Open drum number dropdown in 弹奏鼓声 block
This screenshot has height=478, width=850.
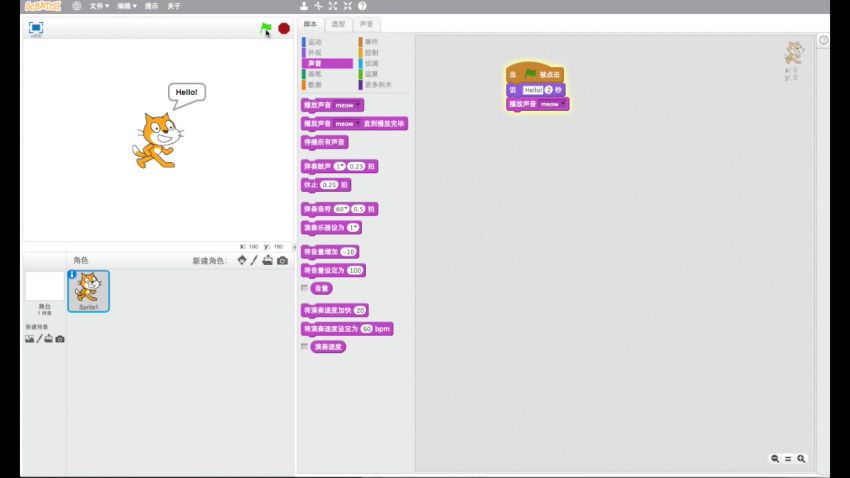(340, 166)
